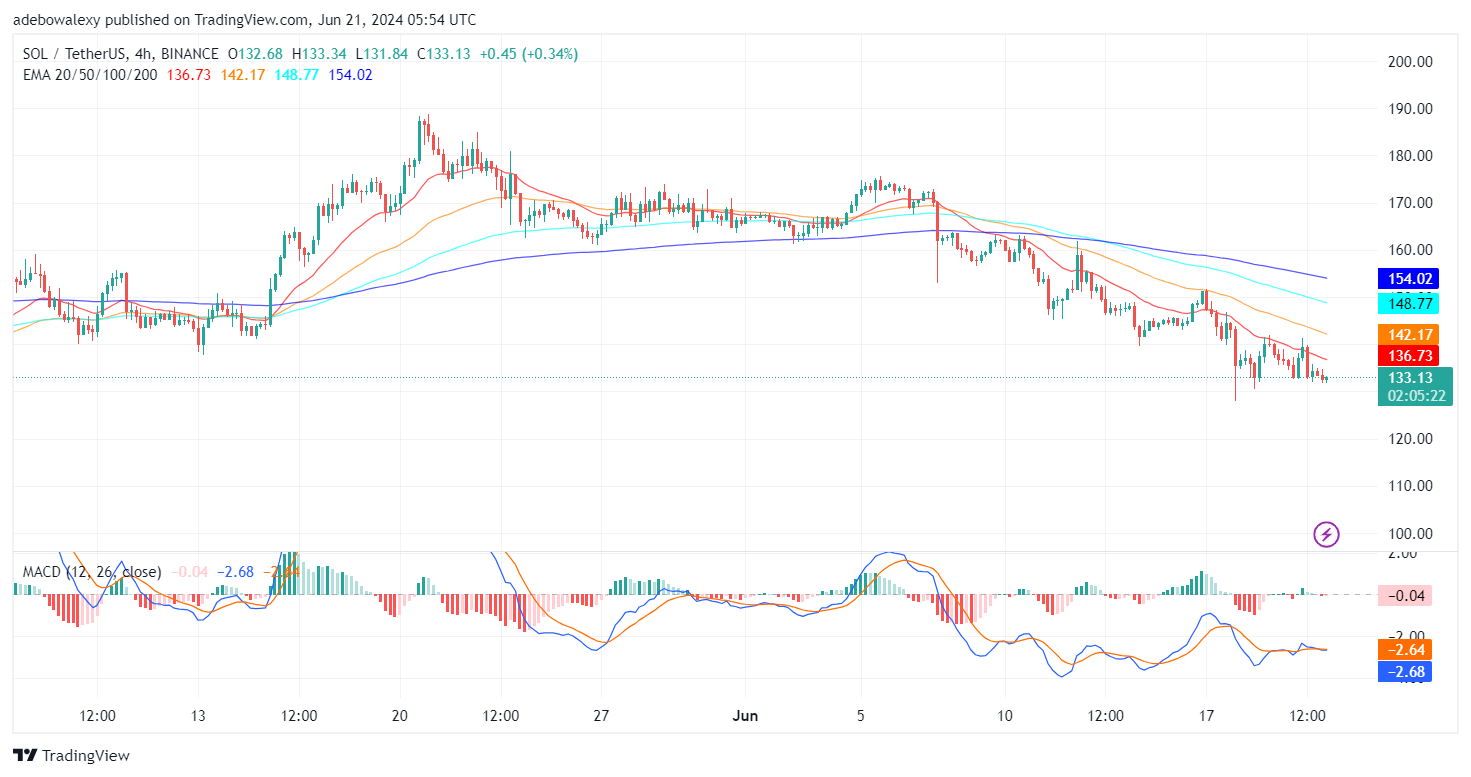Click the 148.77 EMA 100 legend value
Screen dimensions: 1471x777
point(296,75)
